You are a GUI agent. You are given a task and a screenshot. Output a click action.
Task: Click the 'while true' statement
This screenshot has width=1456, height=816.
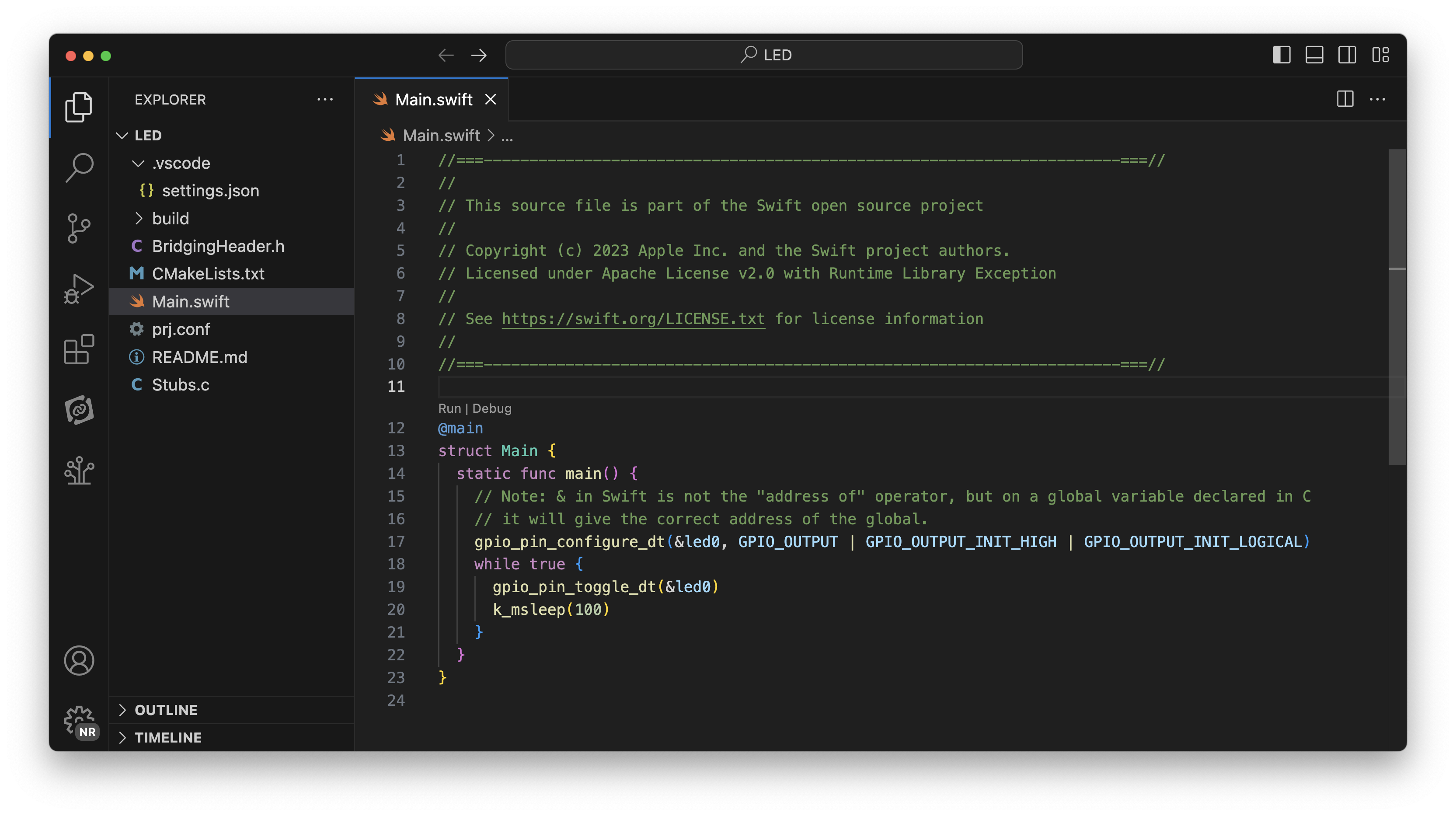point(519,564)
